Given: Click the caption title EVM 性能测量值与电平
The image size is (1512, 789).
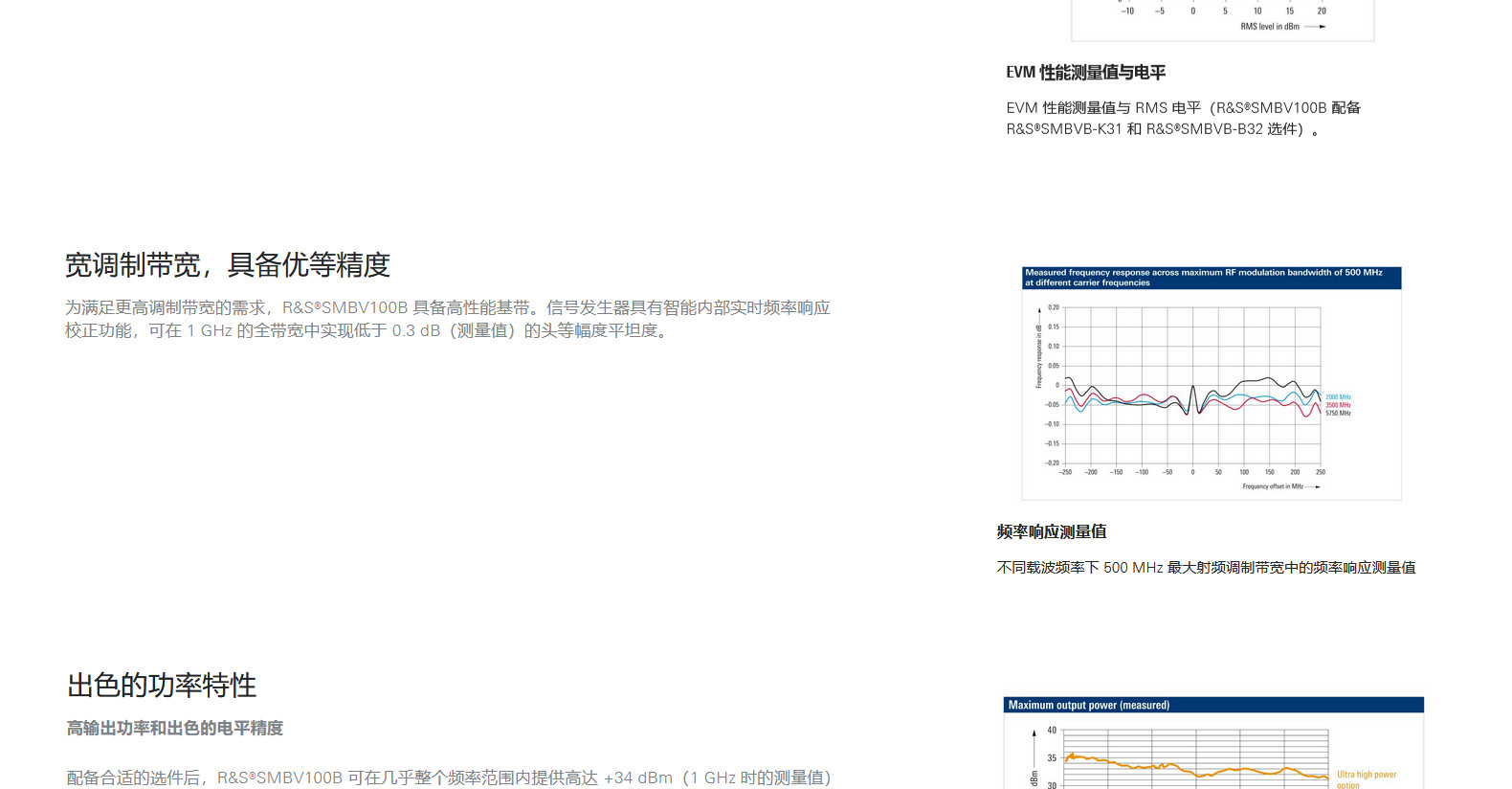Looking at the screenshot, I should [x=1085, y=73].
